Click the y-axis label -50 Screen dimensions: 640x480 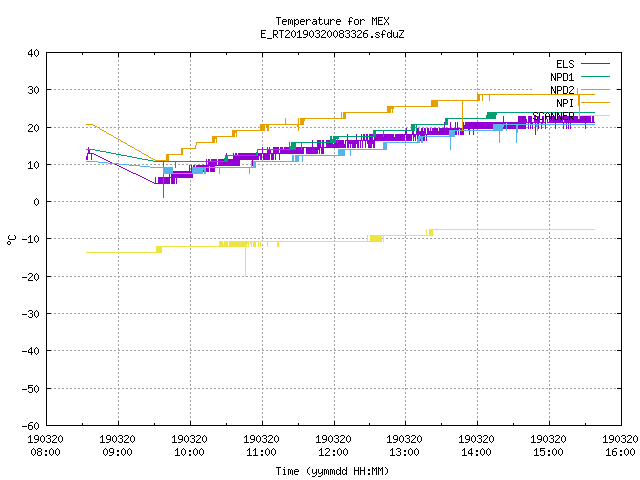pos(31,389)
